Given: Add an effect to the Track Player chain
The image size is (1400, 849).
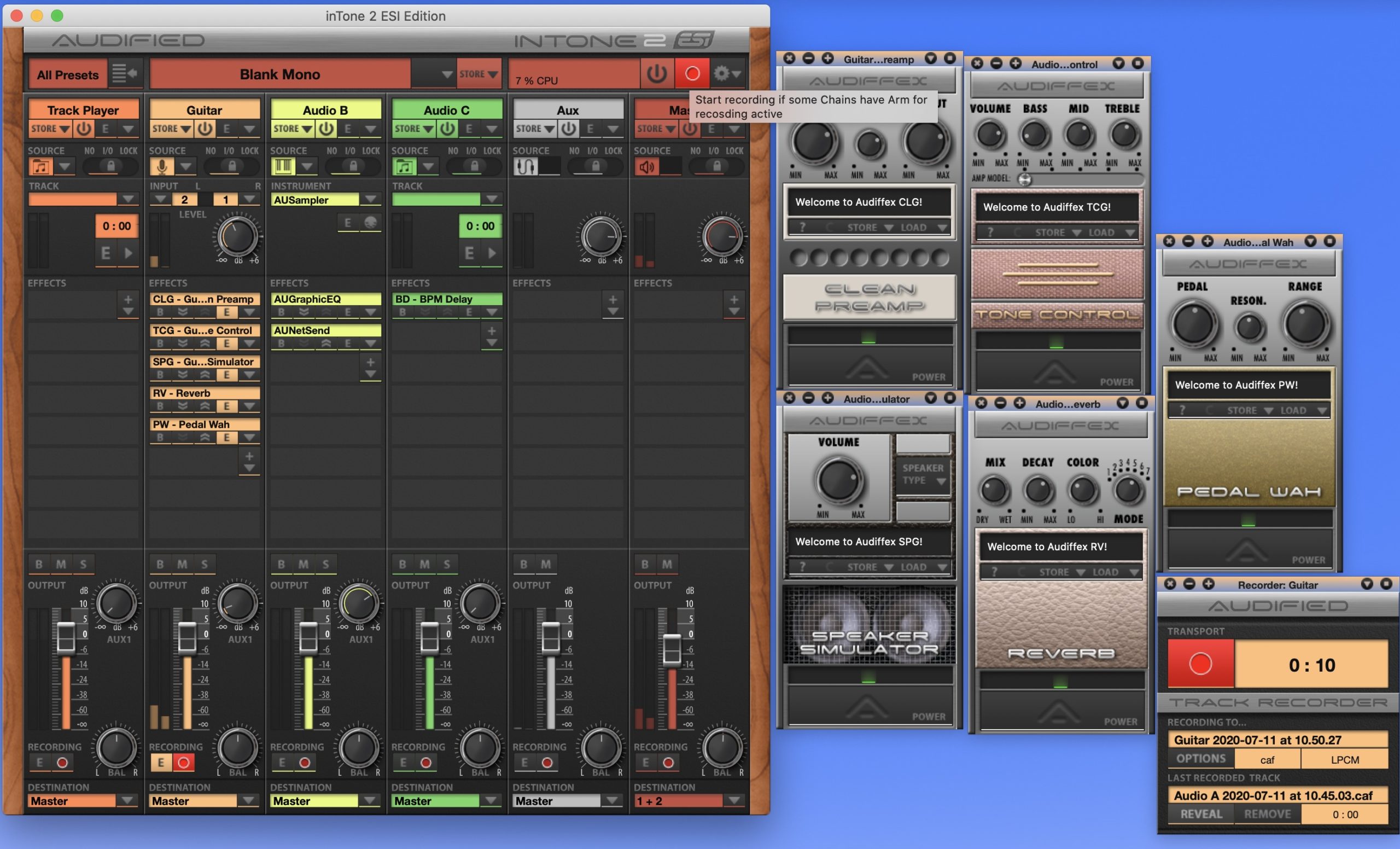Looking at the screenshot, I should [128, 305].
